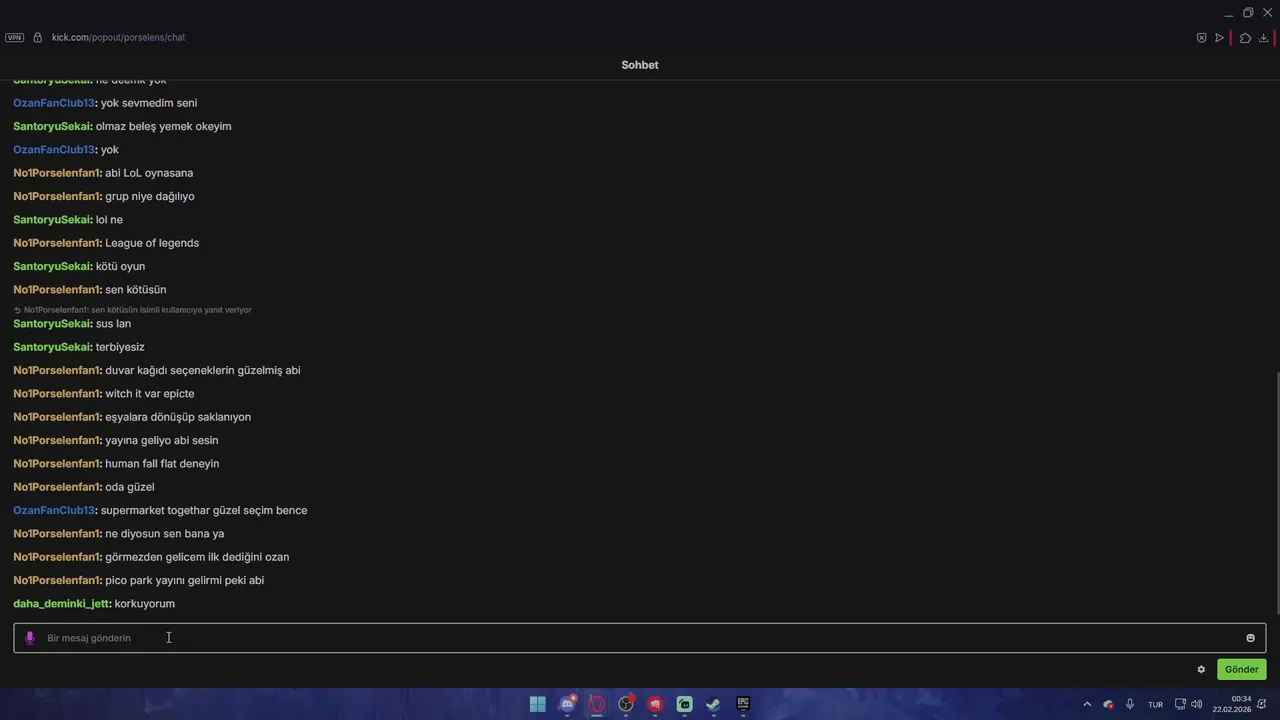Click the standalone message 'yok' from OzanFanClub13
1280x720 pixels.
point(110,150)
